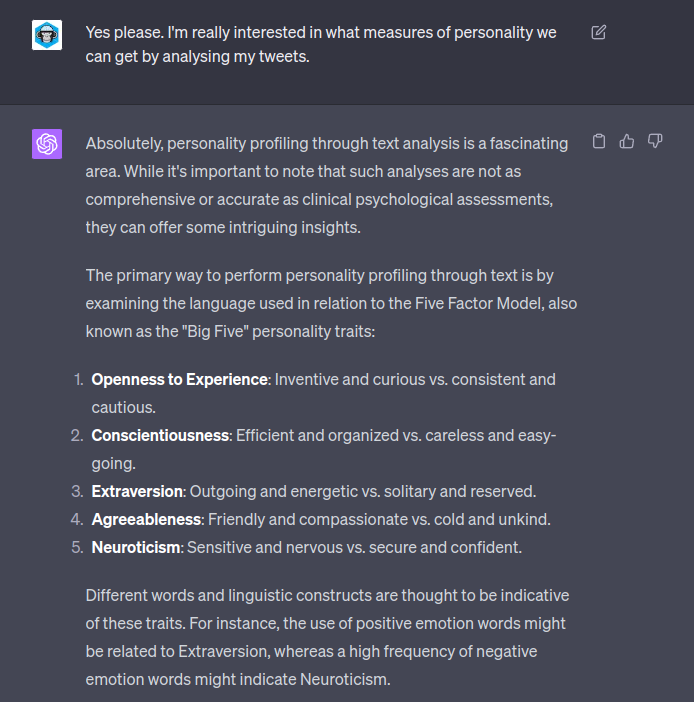Image resolution: width=694 pixels, height=702 pixels.
Task: Select the bold 'Agreeableness' term
Action: pyautogui.click(x=146, y=519)
